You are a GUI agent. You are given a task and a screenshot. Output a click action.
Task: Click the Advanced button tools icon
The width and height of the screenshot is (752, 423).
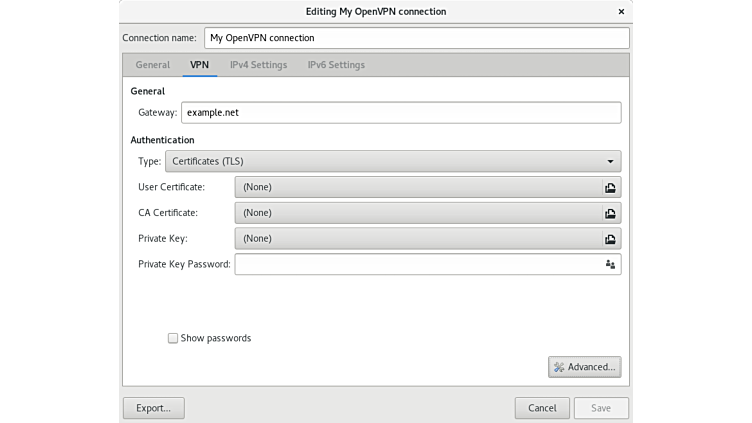(x=559, y=367)
